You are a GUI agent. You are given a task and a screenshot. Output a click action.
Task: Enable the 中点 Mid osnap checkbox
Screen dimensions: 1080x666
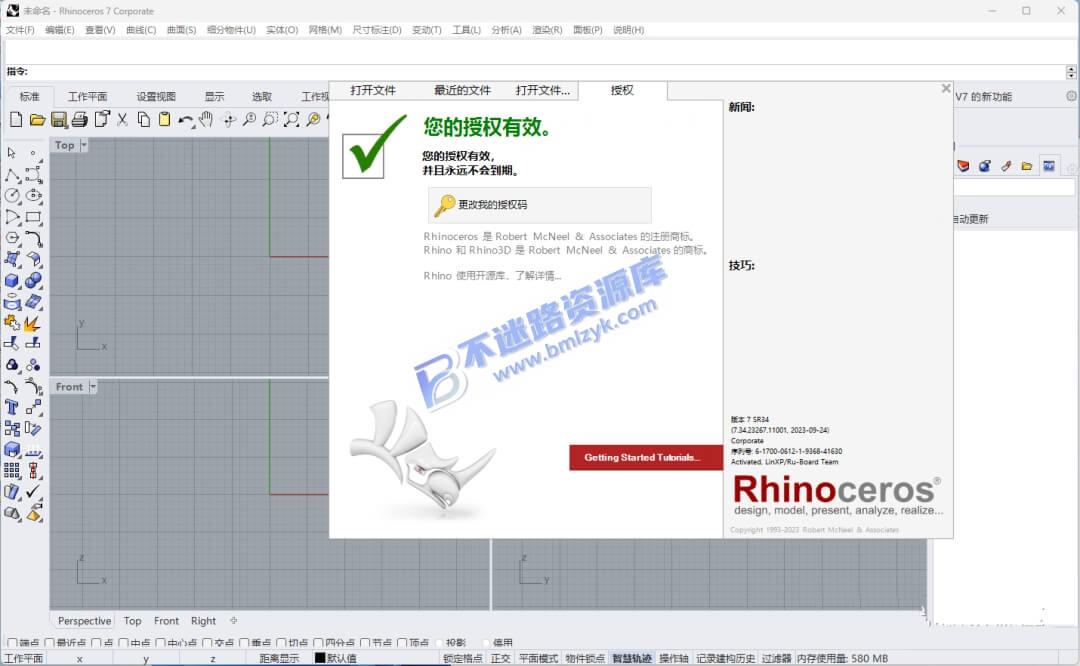click(x=123, y=643)
